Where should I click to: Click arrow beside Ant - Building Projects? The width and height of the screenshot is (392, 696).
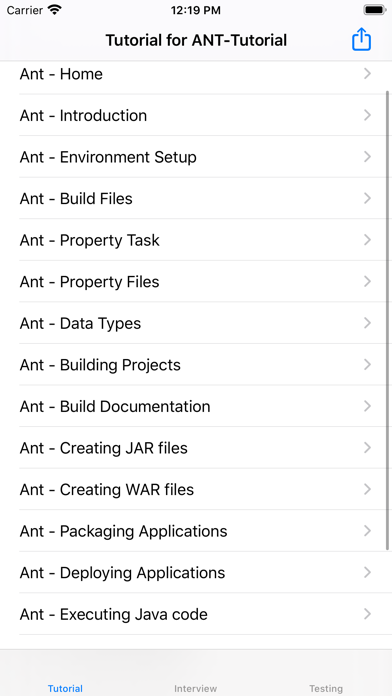367,364
